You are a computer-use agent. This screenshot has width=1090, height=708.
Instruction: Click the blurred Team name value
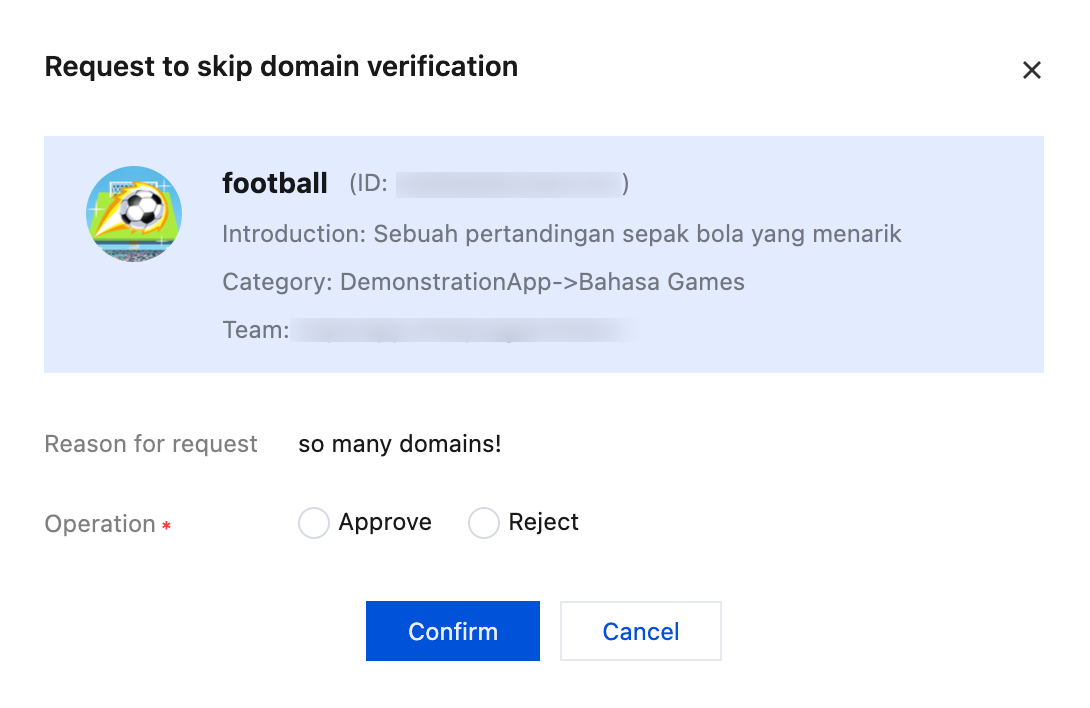[462, 330]
